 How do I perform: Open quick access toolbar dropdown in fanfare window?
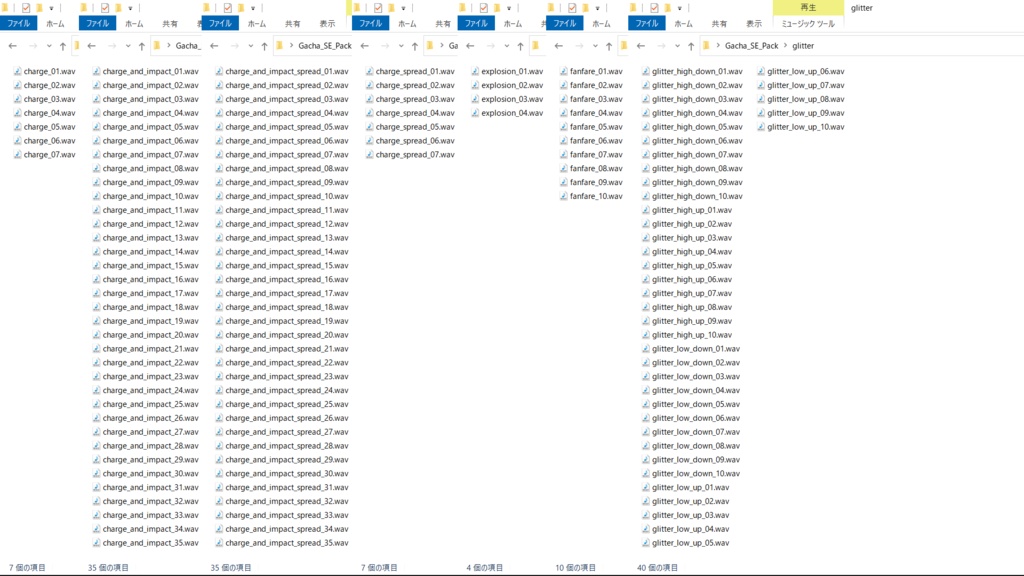[x=598, y=8]
